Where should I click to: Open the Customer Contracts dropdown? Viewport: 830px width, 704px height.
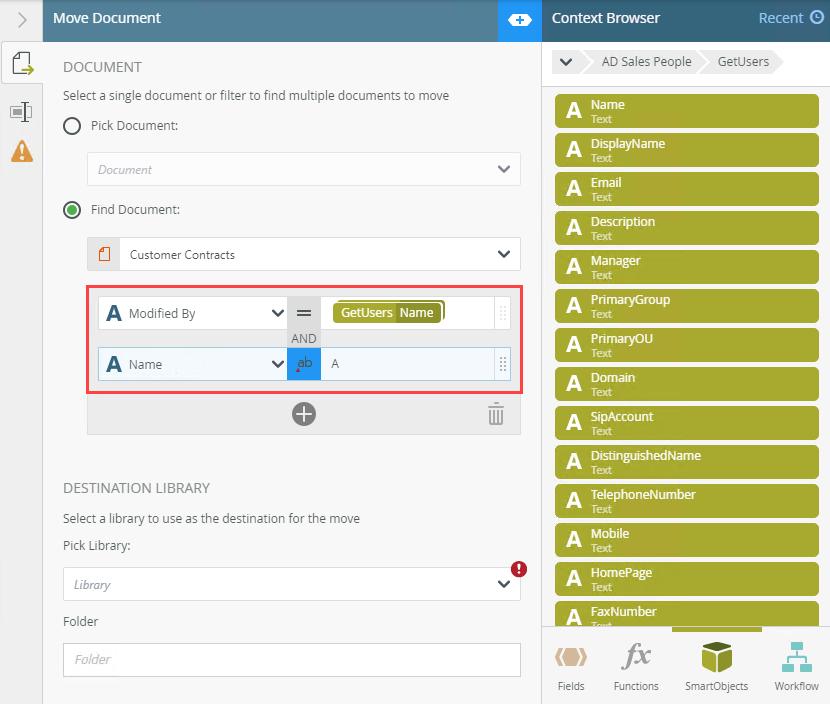[x=304, y=254]
